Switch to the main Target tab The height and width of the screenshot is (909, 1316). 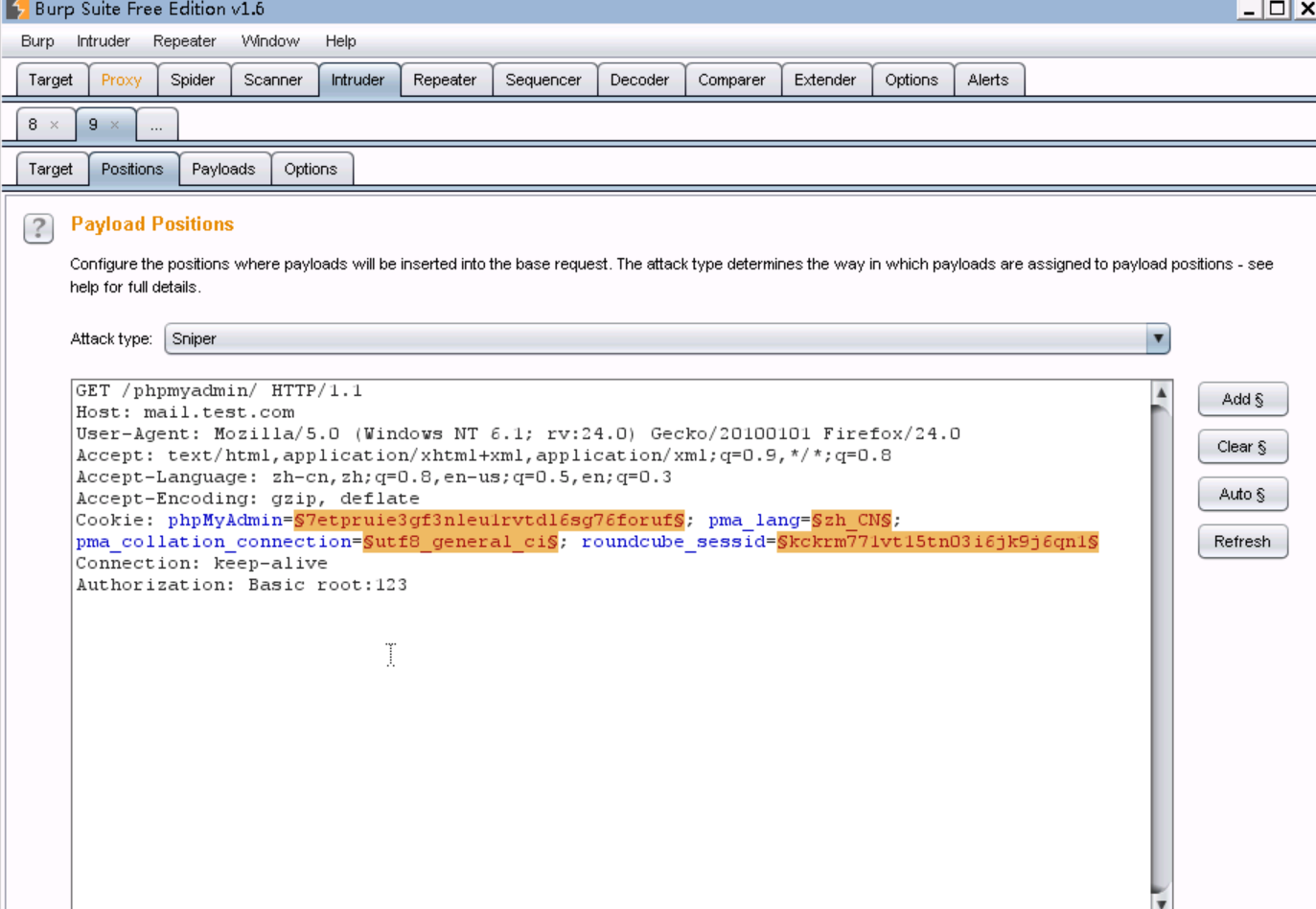tap(51, 80)
